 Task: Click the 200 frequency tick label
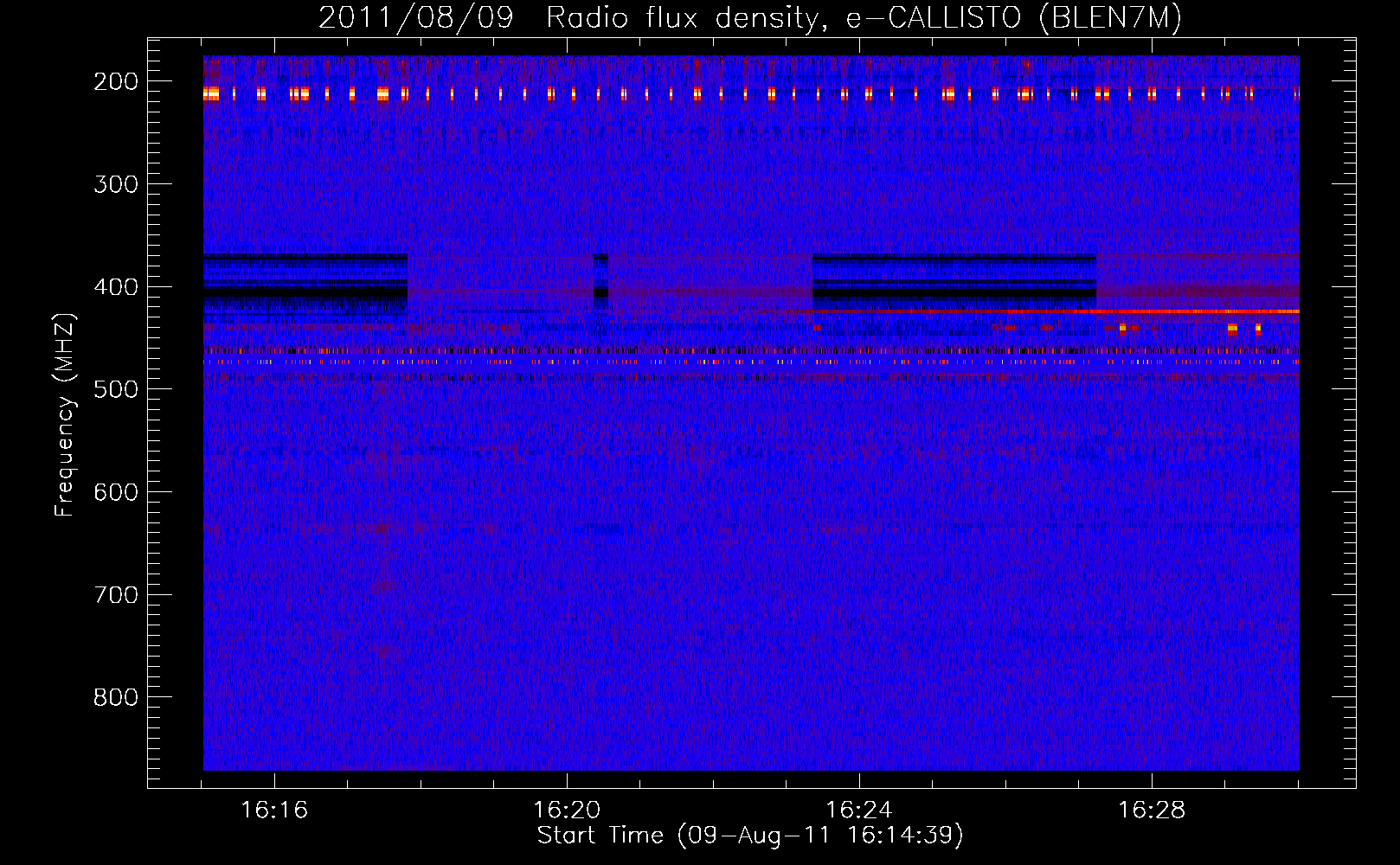click(116, 81)
